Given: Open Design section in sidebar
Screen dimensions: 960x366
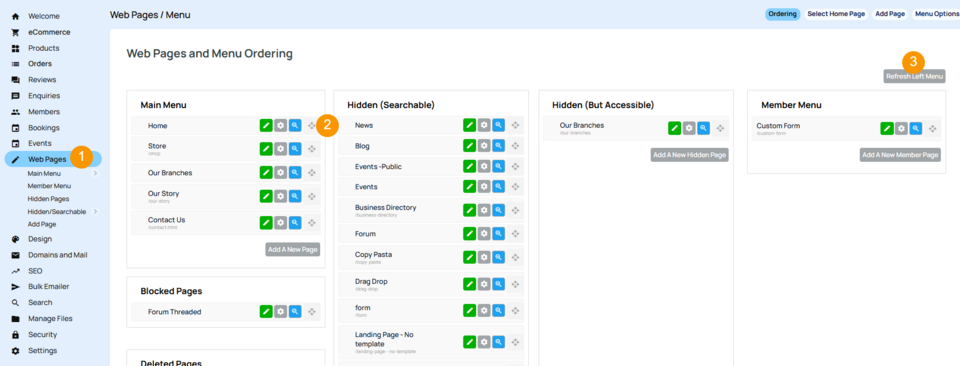Looking at the screenshot, I should point(40,239).
